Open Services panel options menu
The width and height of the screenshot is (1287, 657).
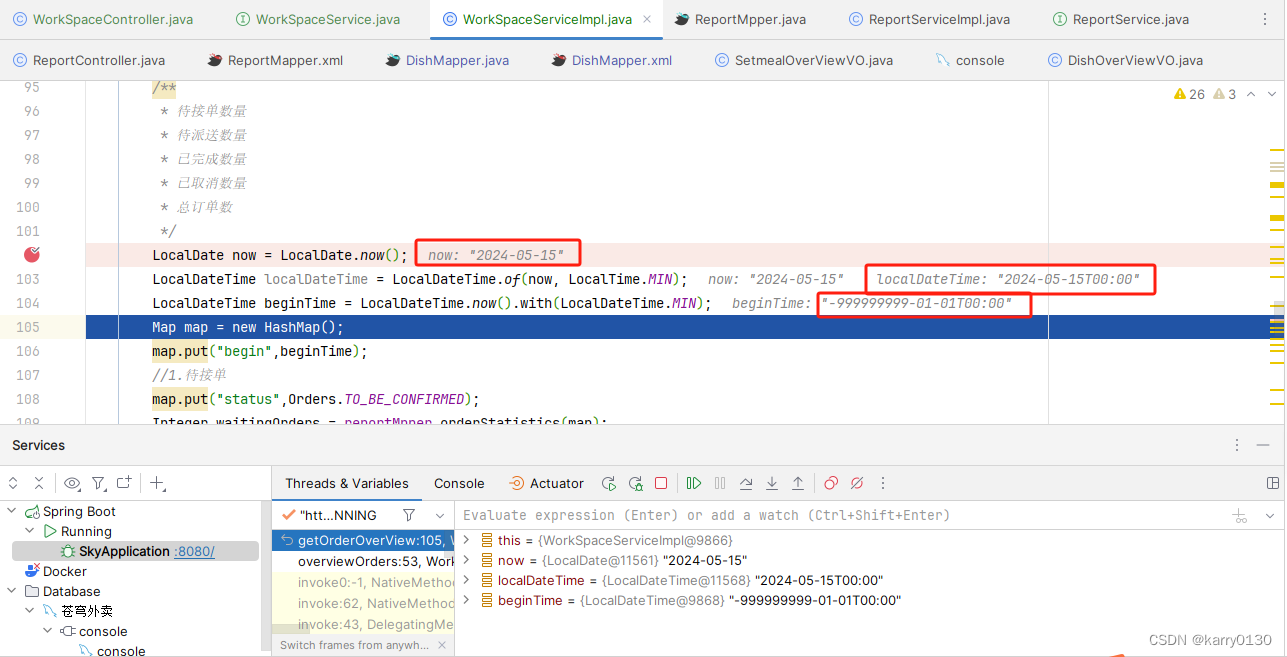[x=1239, y=445]
